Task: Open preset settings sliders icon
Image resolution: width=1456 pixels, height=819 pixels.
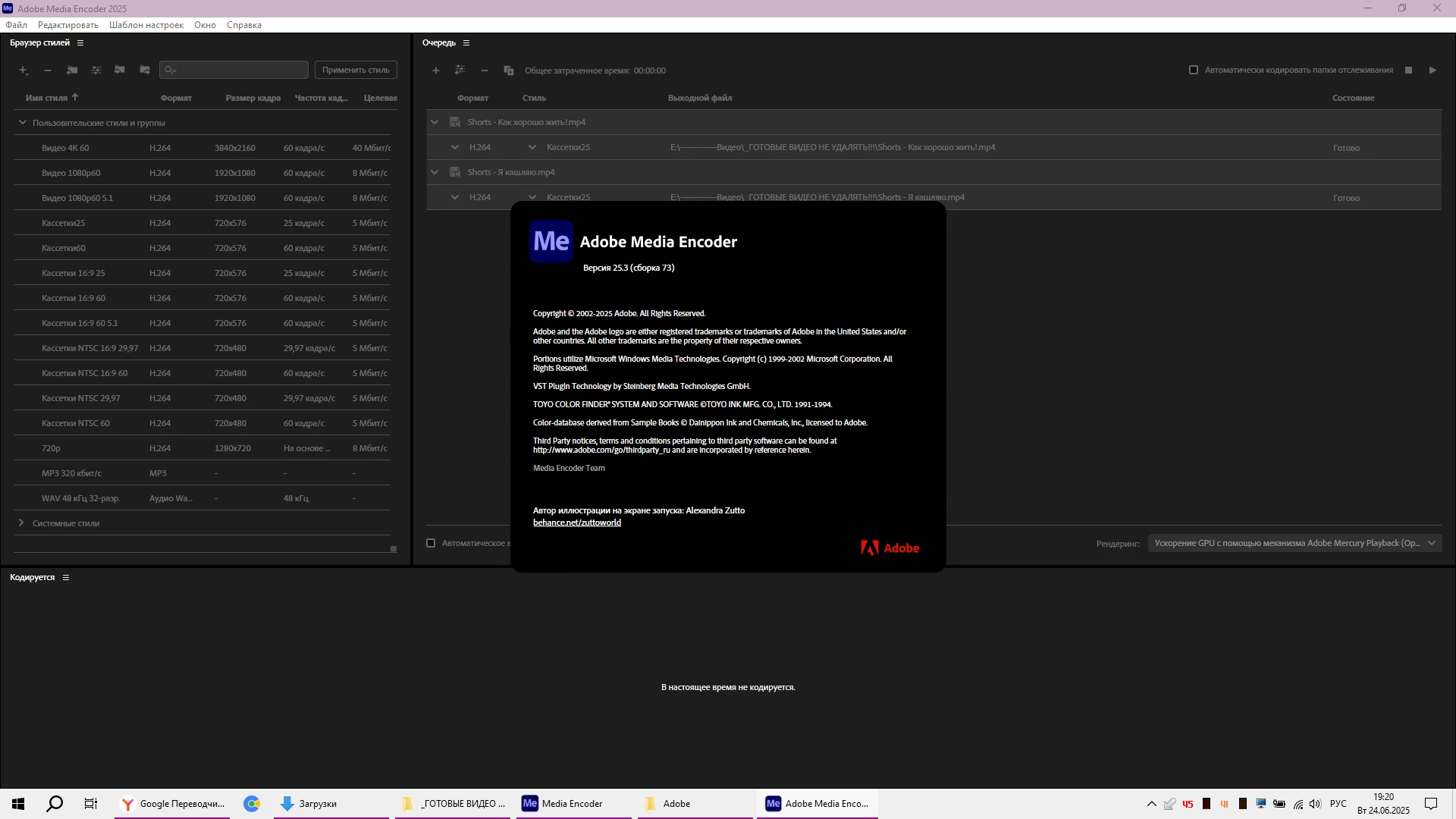Action: tap(96, 70)
